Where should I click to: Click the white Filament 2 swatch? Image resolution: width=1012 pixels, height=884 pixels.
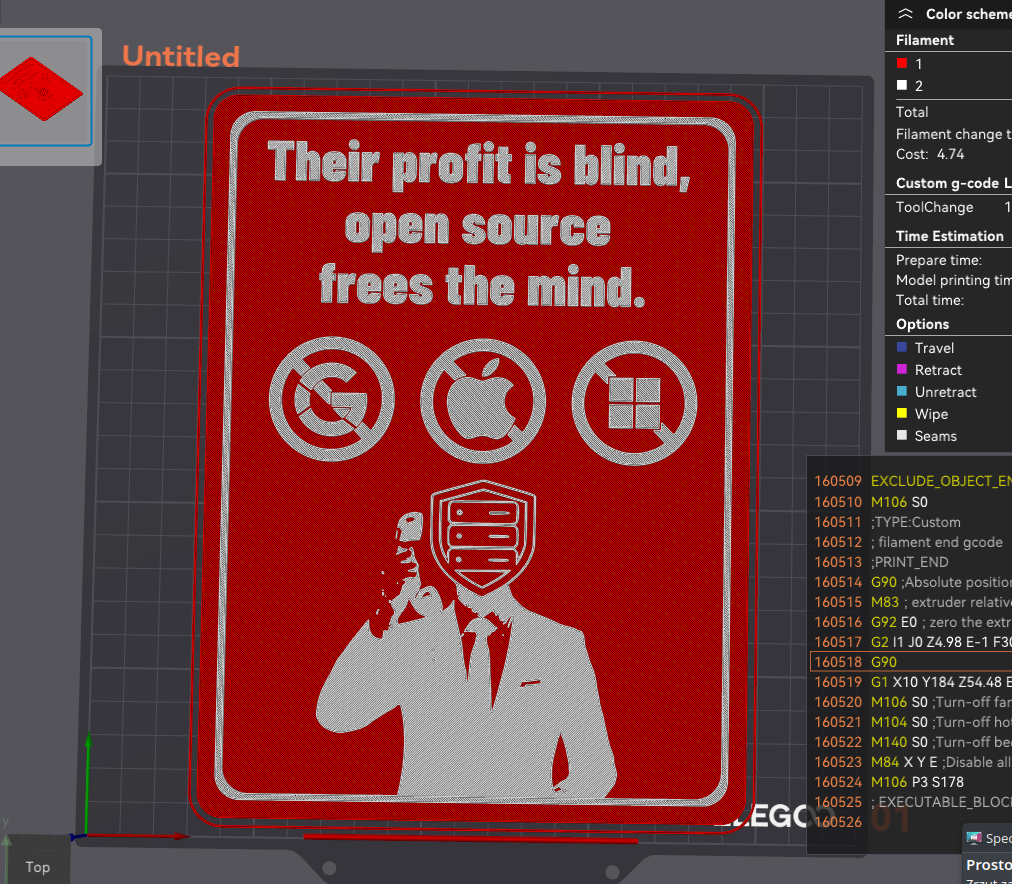pos(902,85)
